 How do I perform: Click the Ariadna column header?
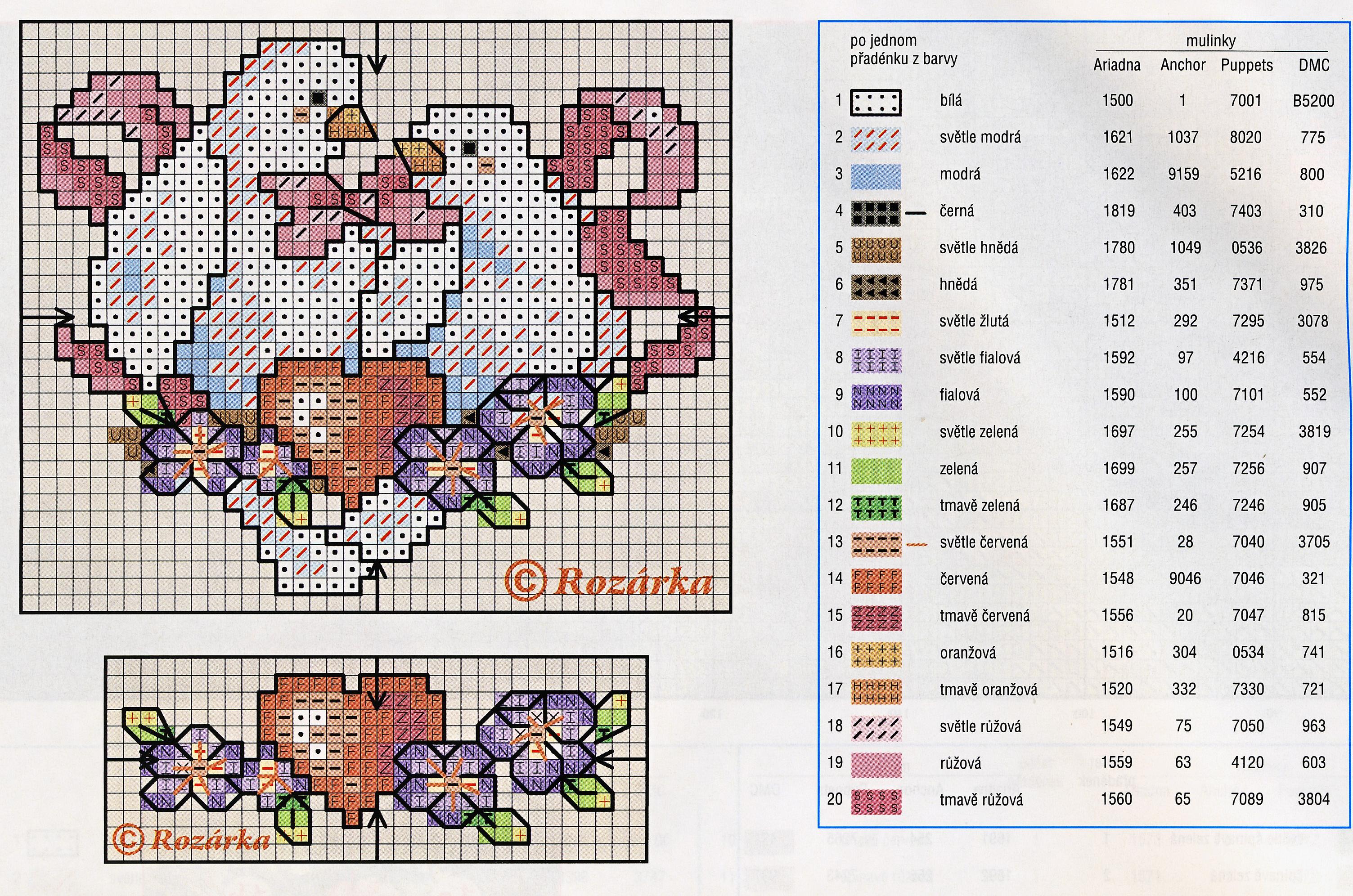1116,66
